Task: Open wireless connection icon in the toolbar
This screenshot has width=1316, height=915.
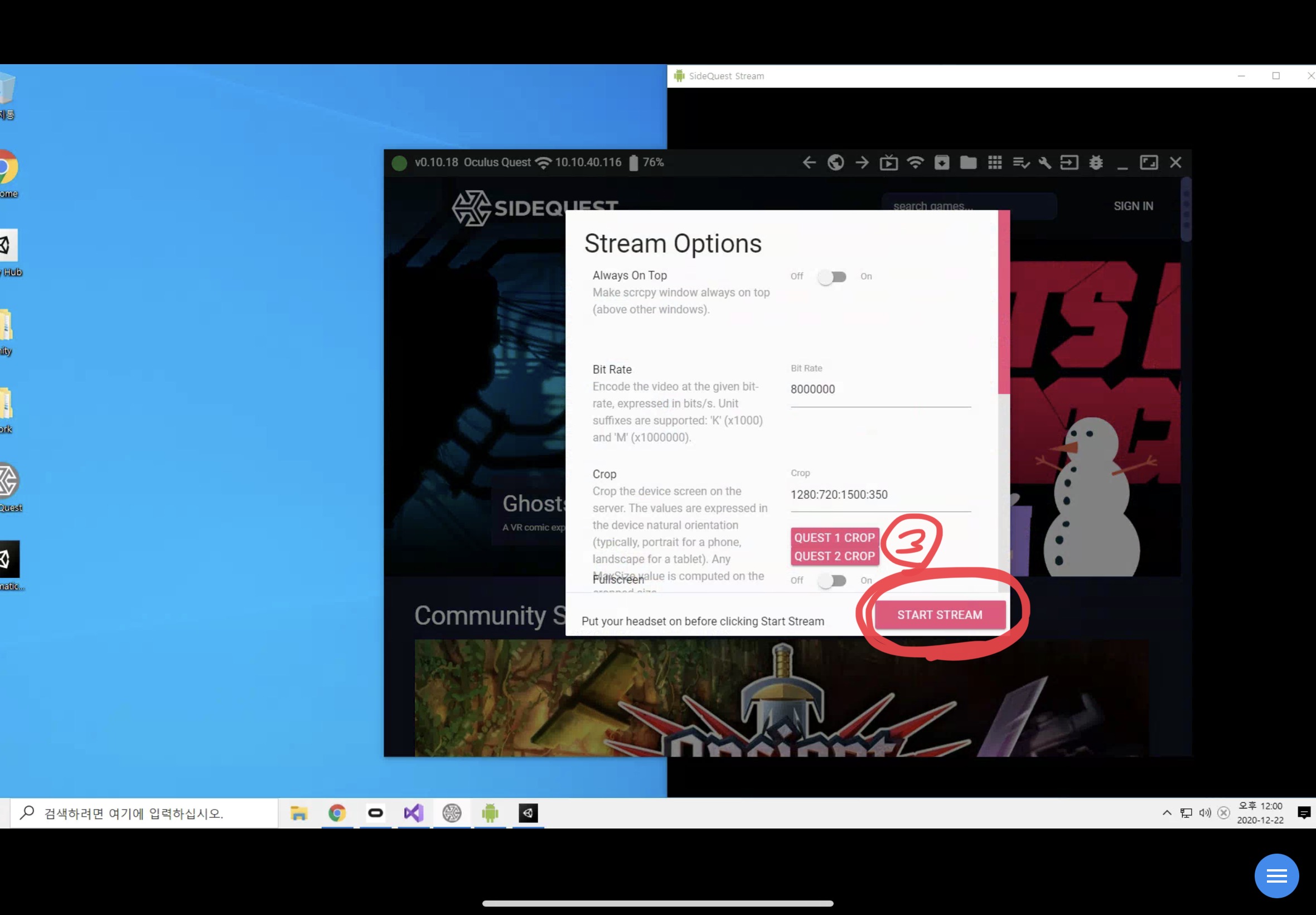Action: point(916,163)
